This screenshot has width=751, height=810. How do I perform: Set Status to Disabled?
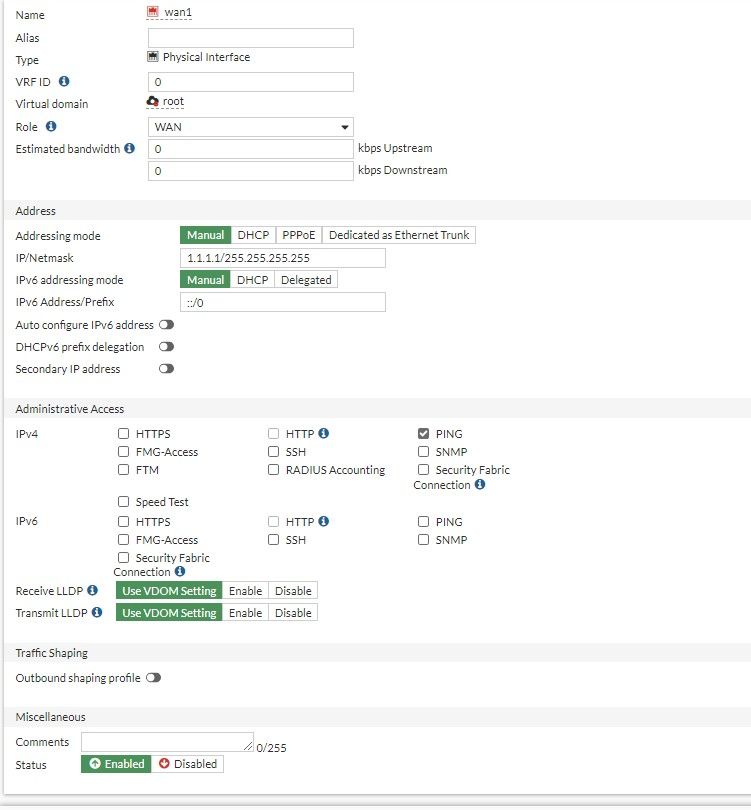[187, 764]
